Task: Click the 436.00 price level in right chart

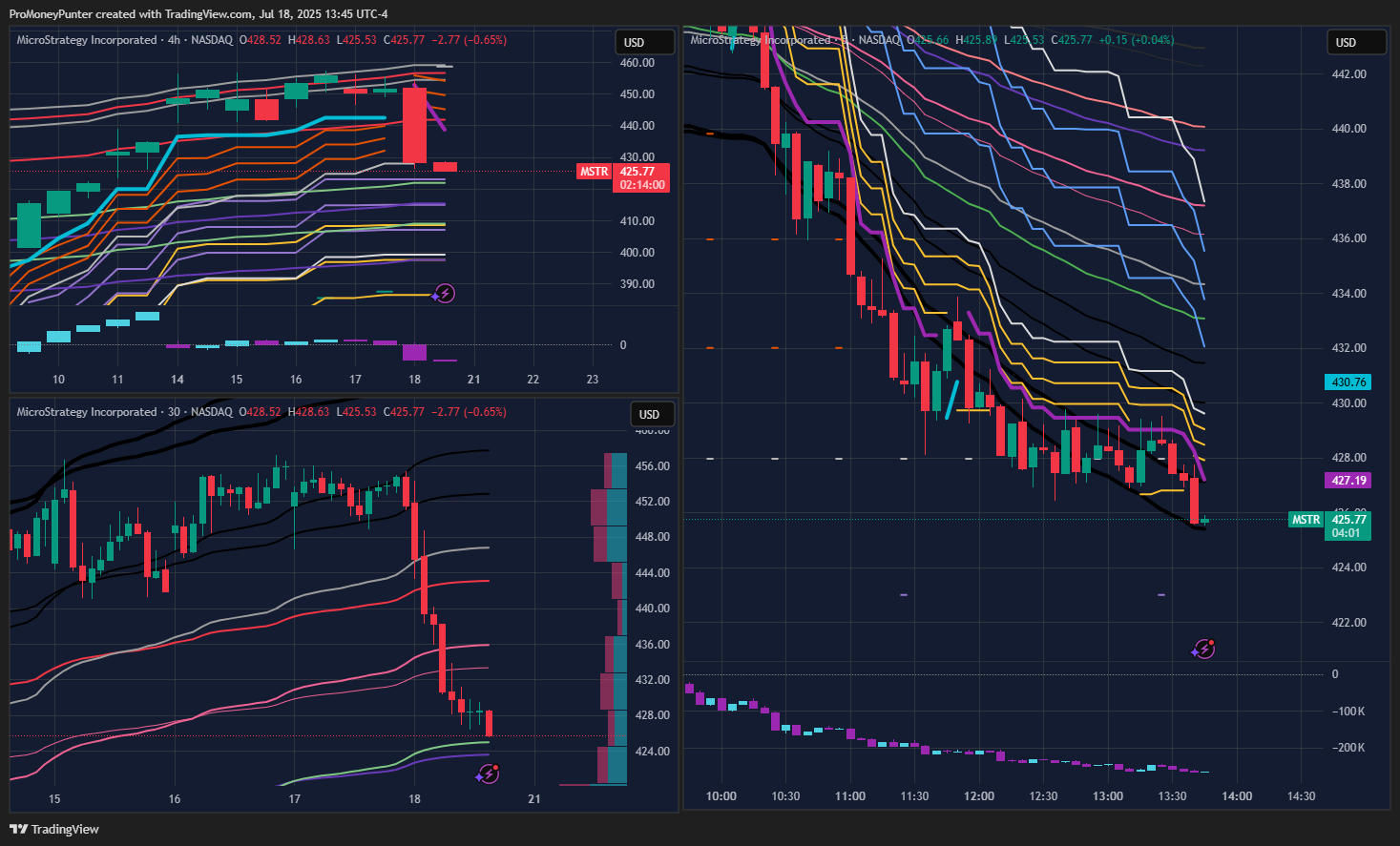Action: pyautogui.click(x=1349, y=238)
